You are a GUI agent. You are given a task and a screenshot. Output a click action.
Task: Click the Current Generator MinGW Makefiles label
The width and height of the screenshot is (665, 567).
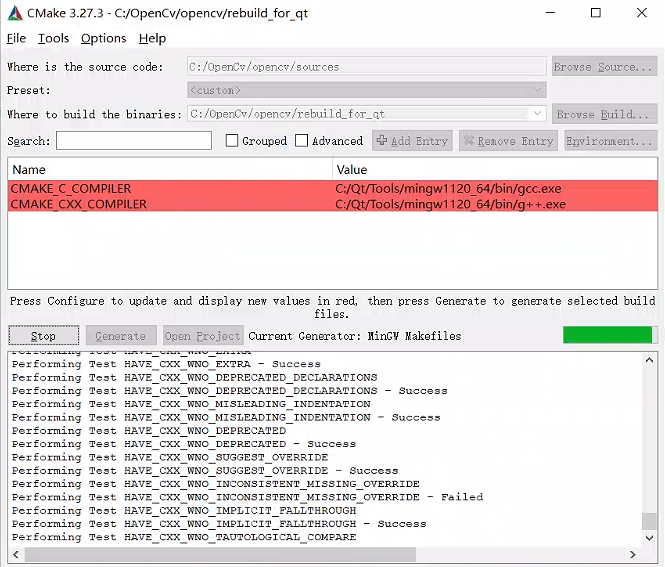coord(355,336)
